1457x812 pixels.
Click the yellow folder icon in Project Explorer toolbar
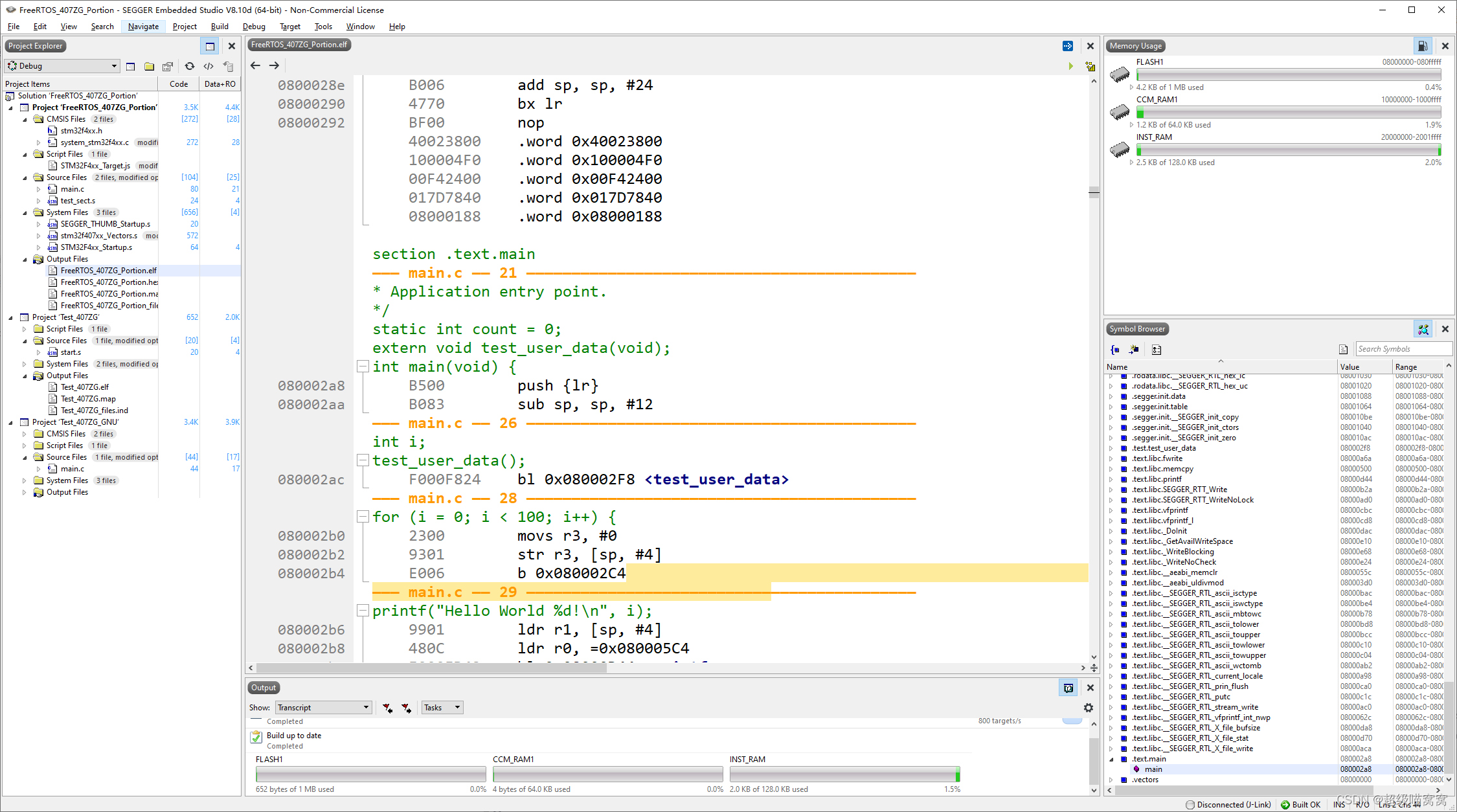click(149, 66)
